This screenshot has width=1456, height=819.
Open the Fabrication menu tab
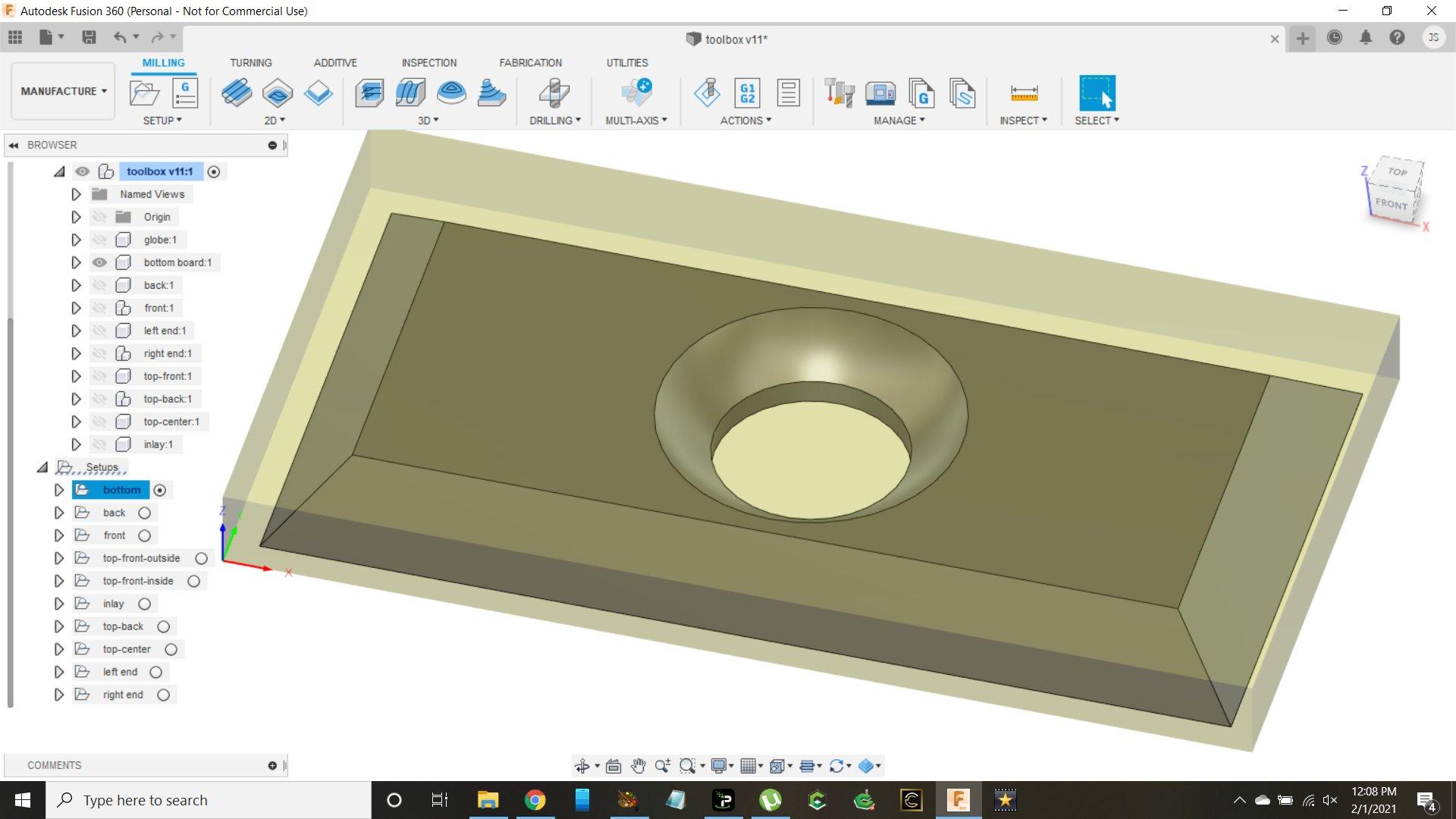[531, 62]
